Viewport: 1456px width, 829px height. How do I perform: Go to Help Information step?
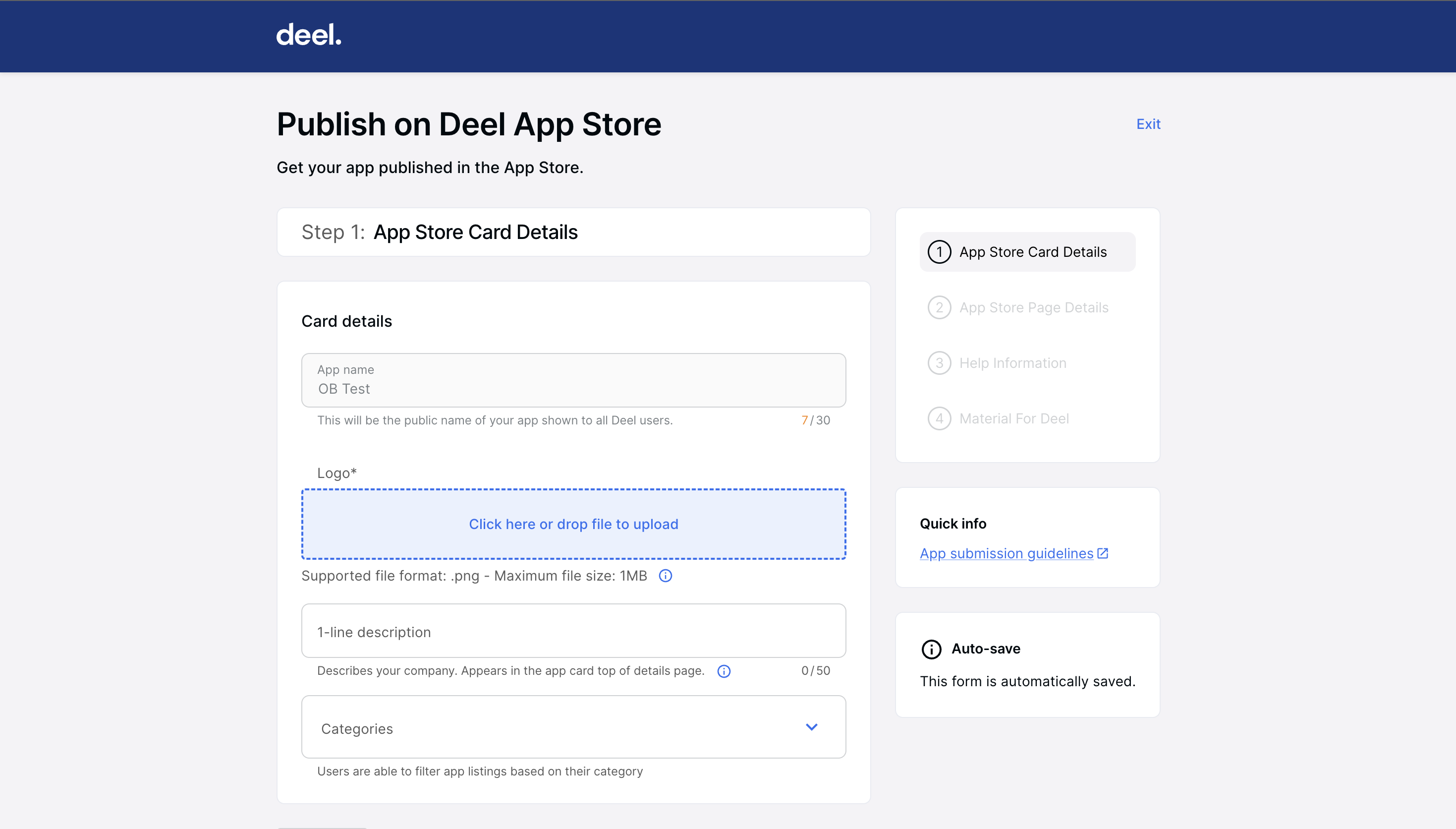(1027, 363)
